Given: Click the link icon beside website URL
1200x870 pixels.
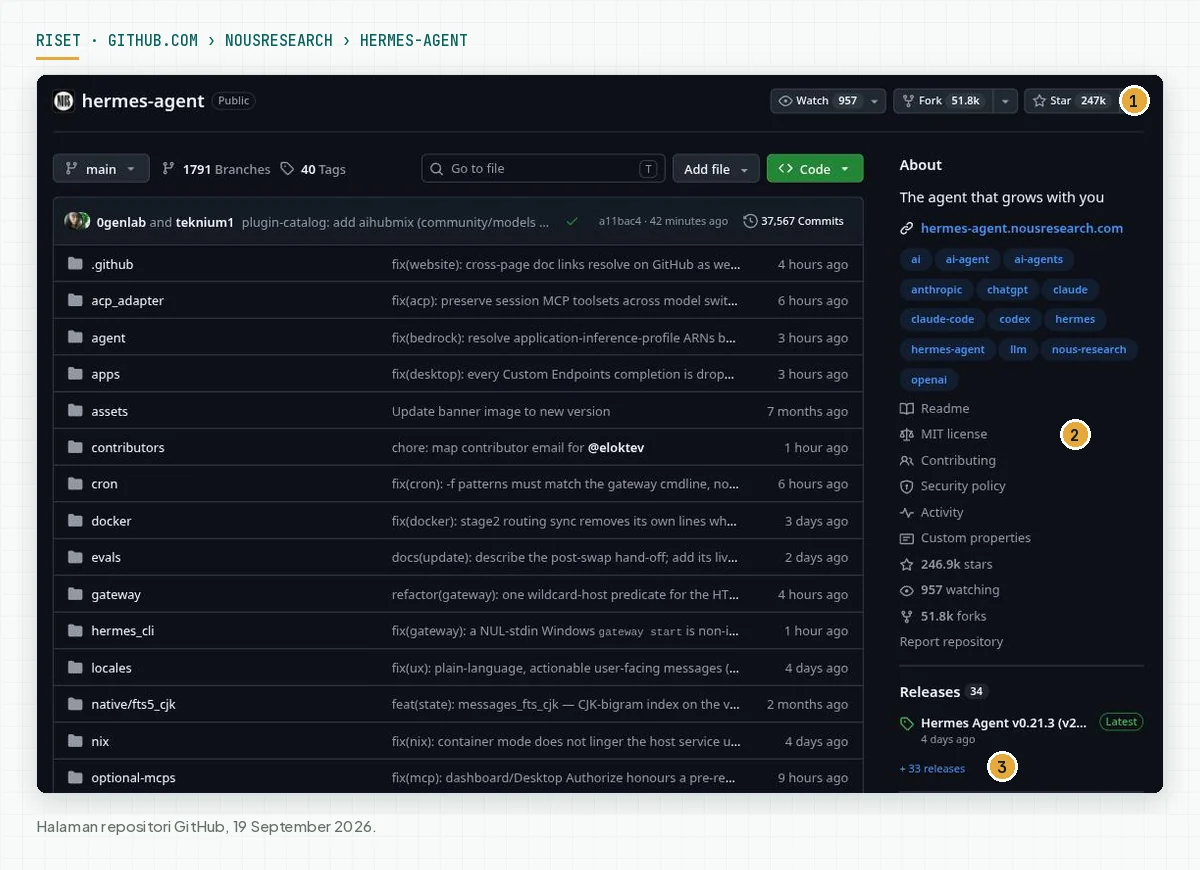Looking at the screenshot, I should (907, 228).
